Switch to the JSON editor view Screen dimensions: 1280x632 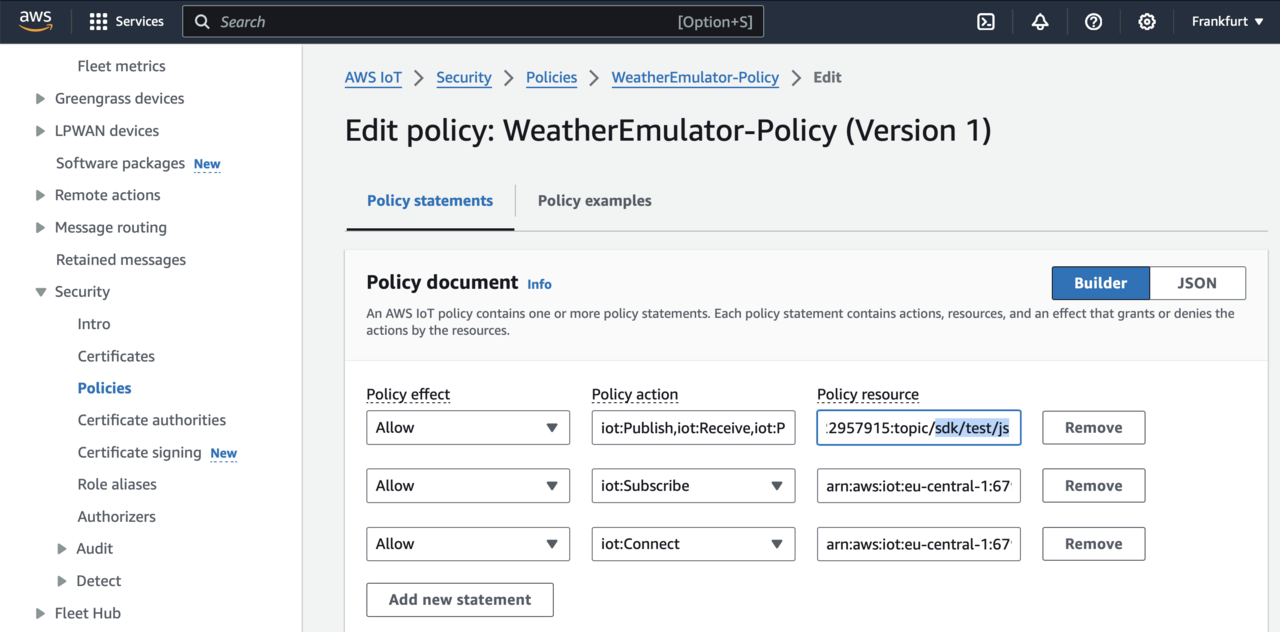pyautogui.click(x=1197, y=283)
